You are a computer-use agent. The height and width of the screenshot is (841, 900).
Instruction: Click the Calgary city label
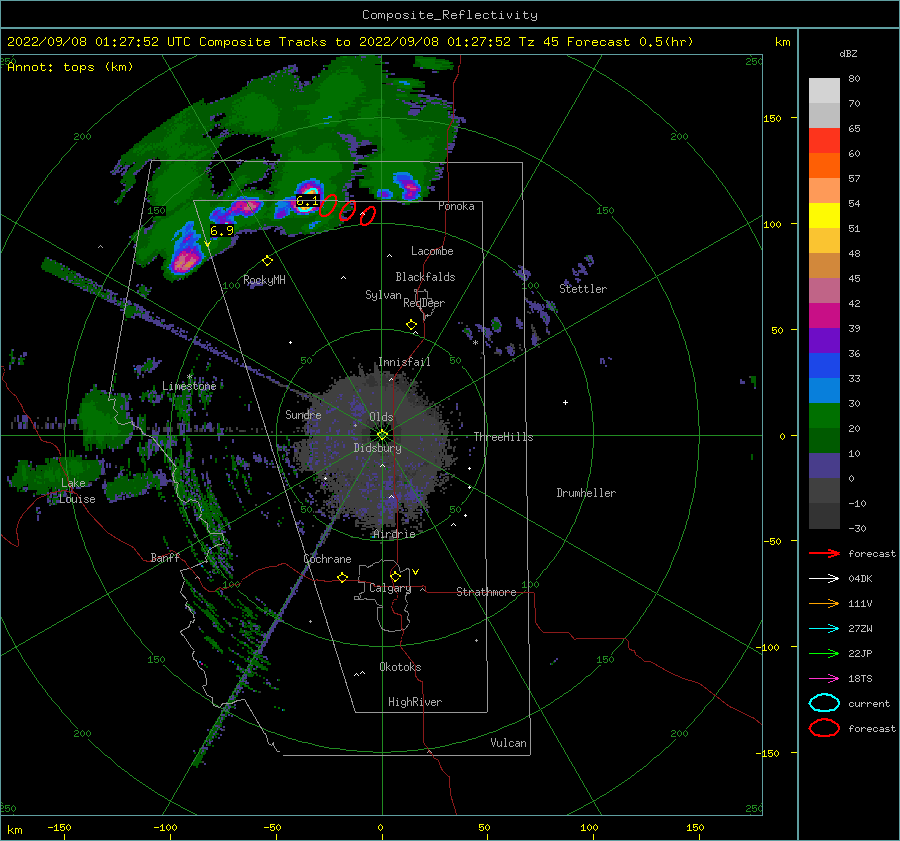(x=390, y=588)
